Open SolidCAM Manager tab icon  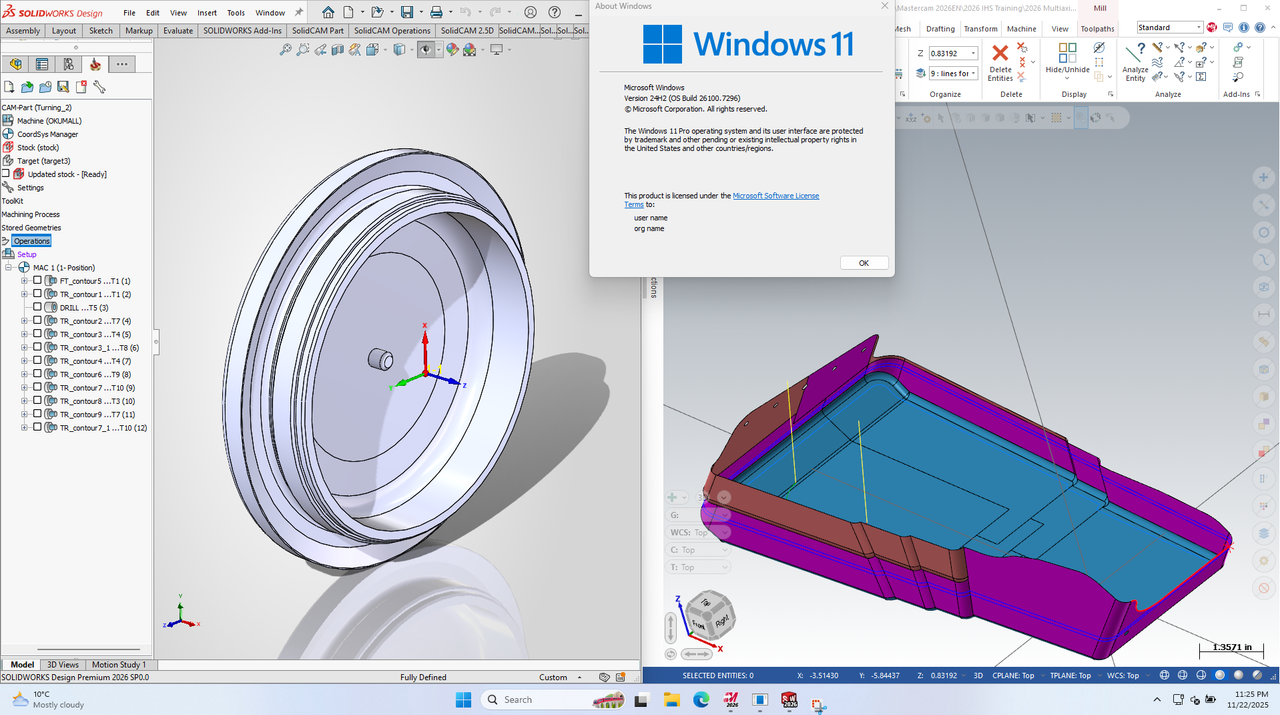coord(95,64)
